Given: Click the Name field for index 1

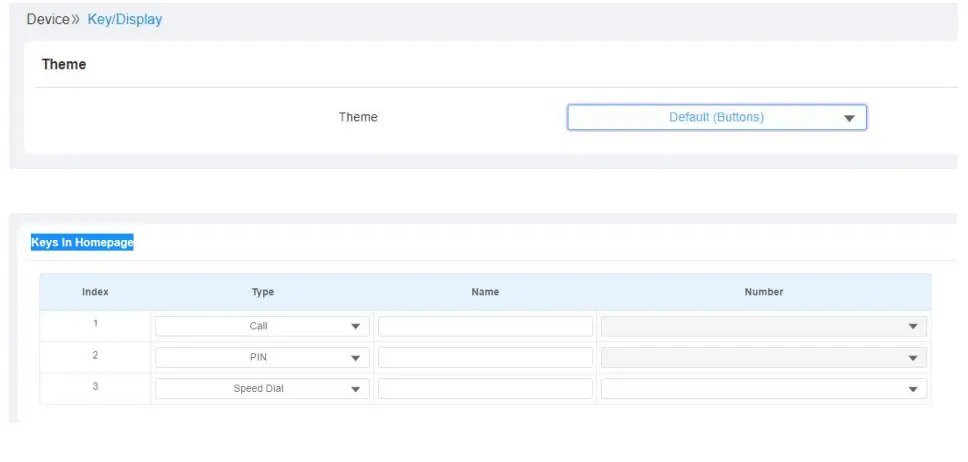Looking at the screenshot, I should tap(485, 326).
